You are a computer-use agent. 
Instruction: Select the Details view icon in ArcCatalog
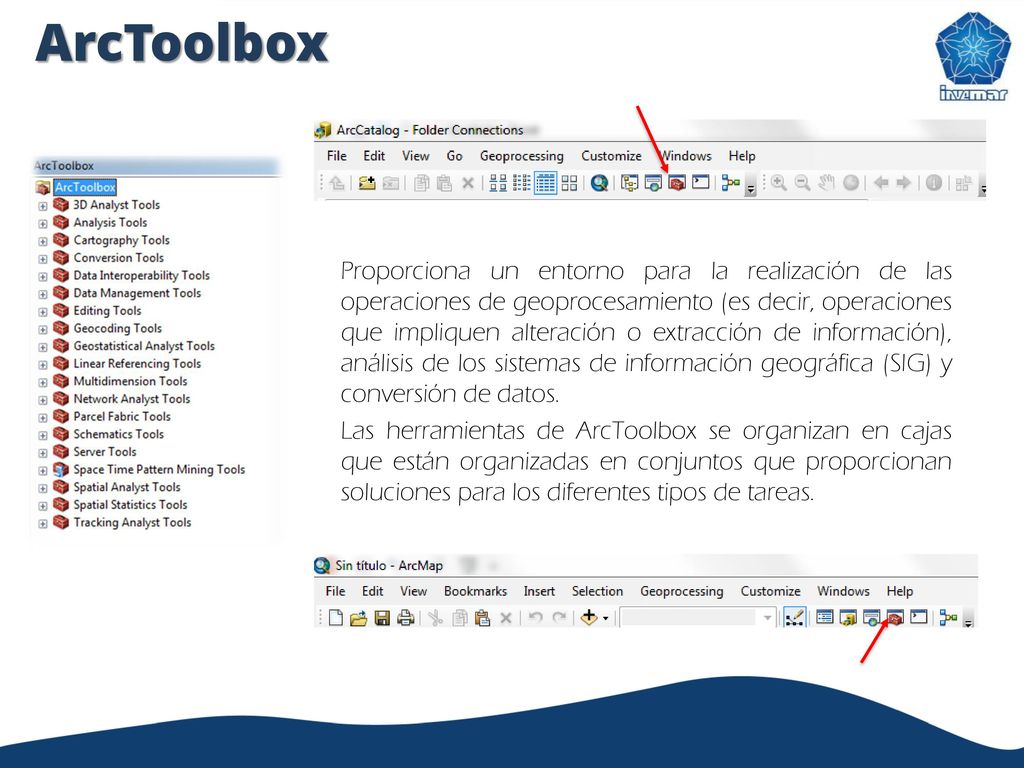[x=545, y=183]
